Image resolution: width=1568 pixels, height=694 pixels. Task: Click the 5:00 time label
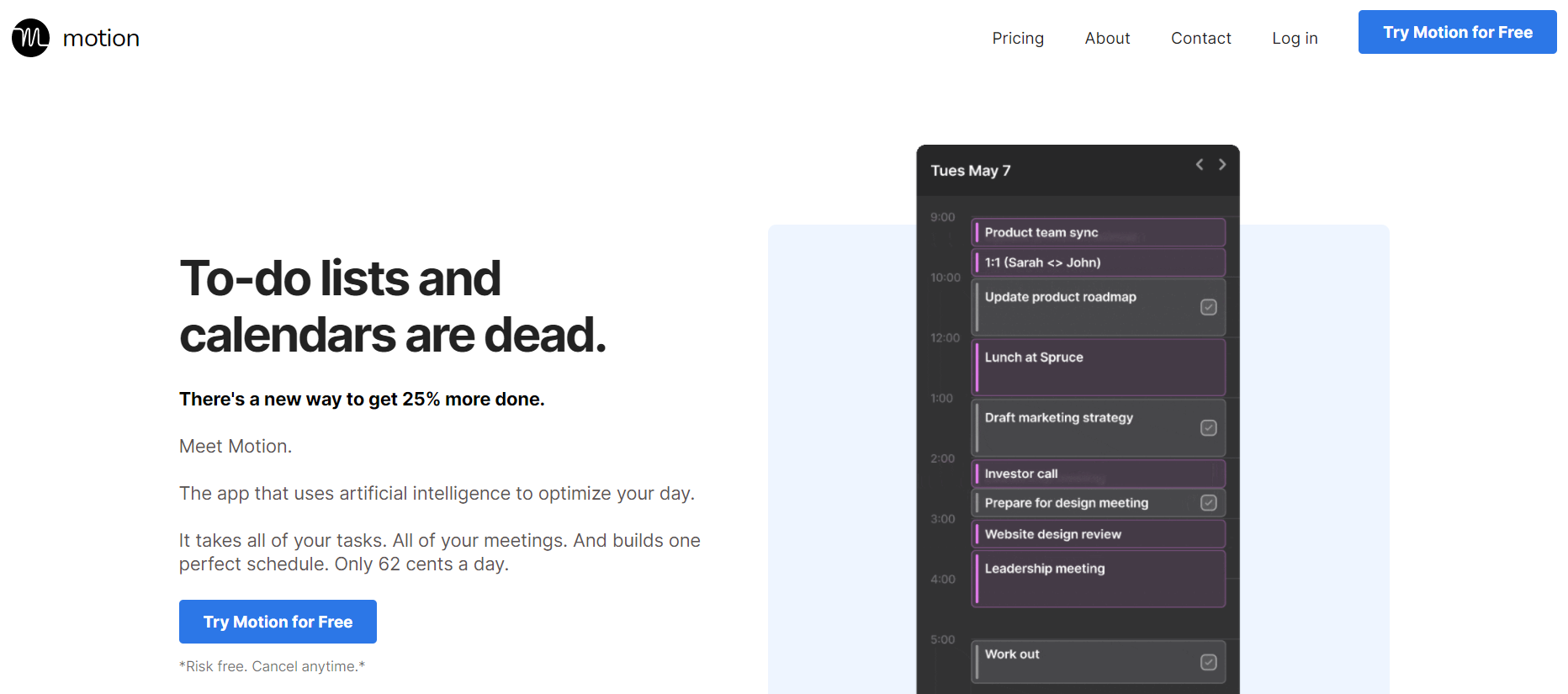942,639
